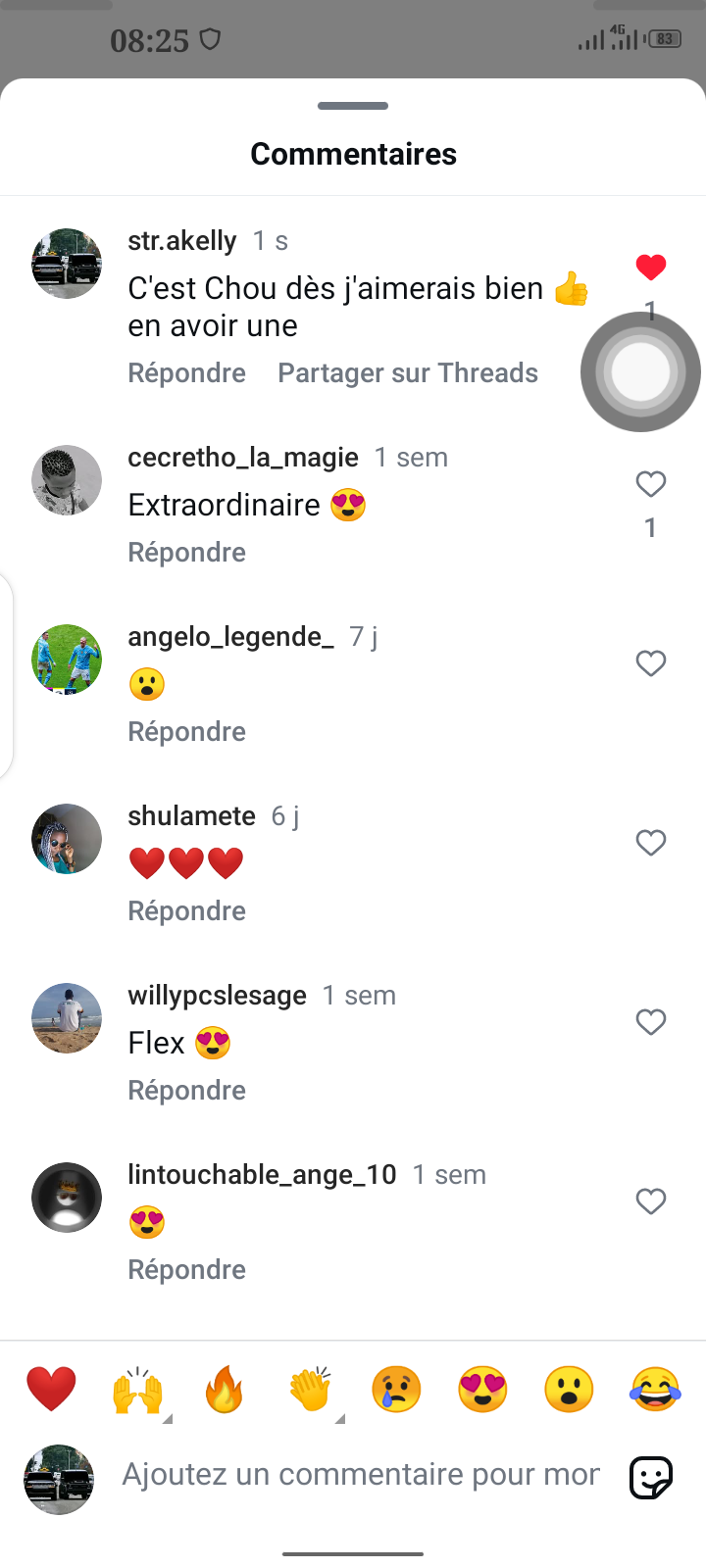This screenshot has height=1568, width=706.
Task: Like lintouchable_ange_10's comment
Action: coord(651,1201)
